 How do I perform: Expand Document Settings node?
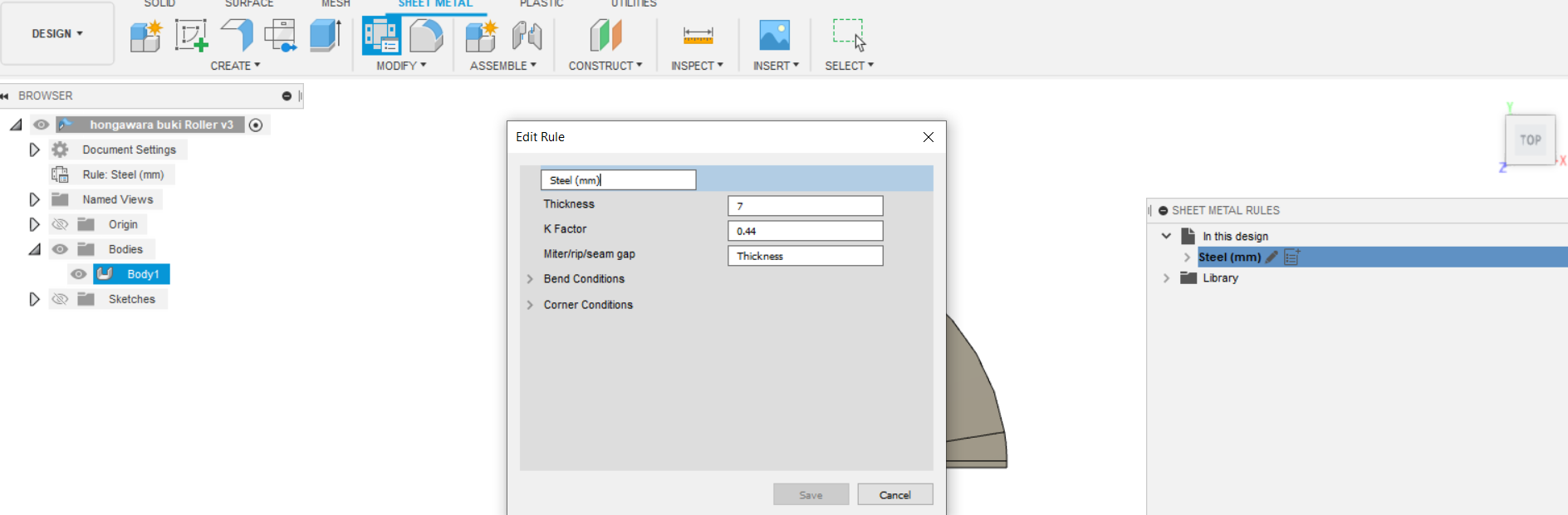(x=34, y=150)
